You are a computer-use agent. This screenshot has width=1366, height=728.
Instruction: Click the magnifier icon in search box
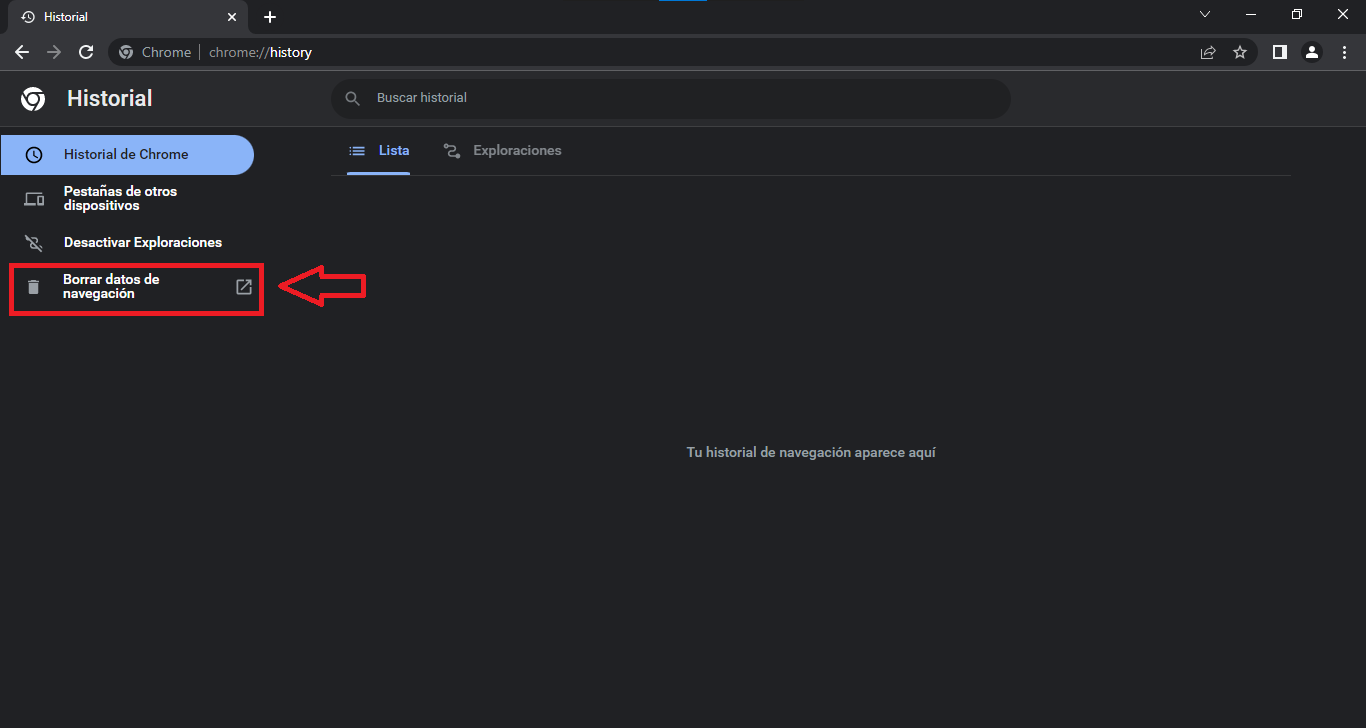(352, 98)
